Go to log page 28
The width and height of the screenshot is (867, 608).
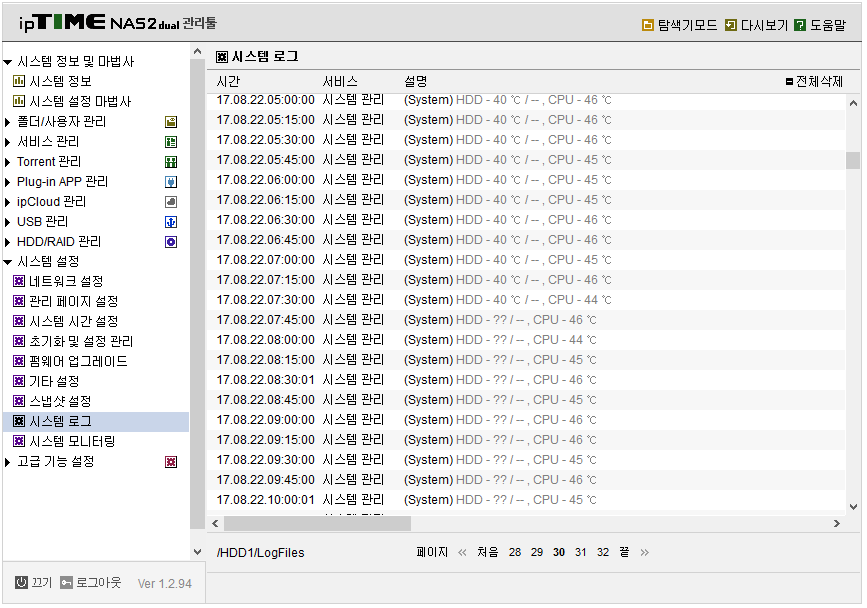pos(515,552)
